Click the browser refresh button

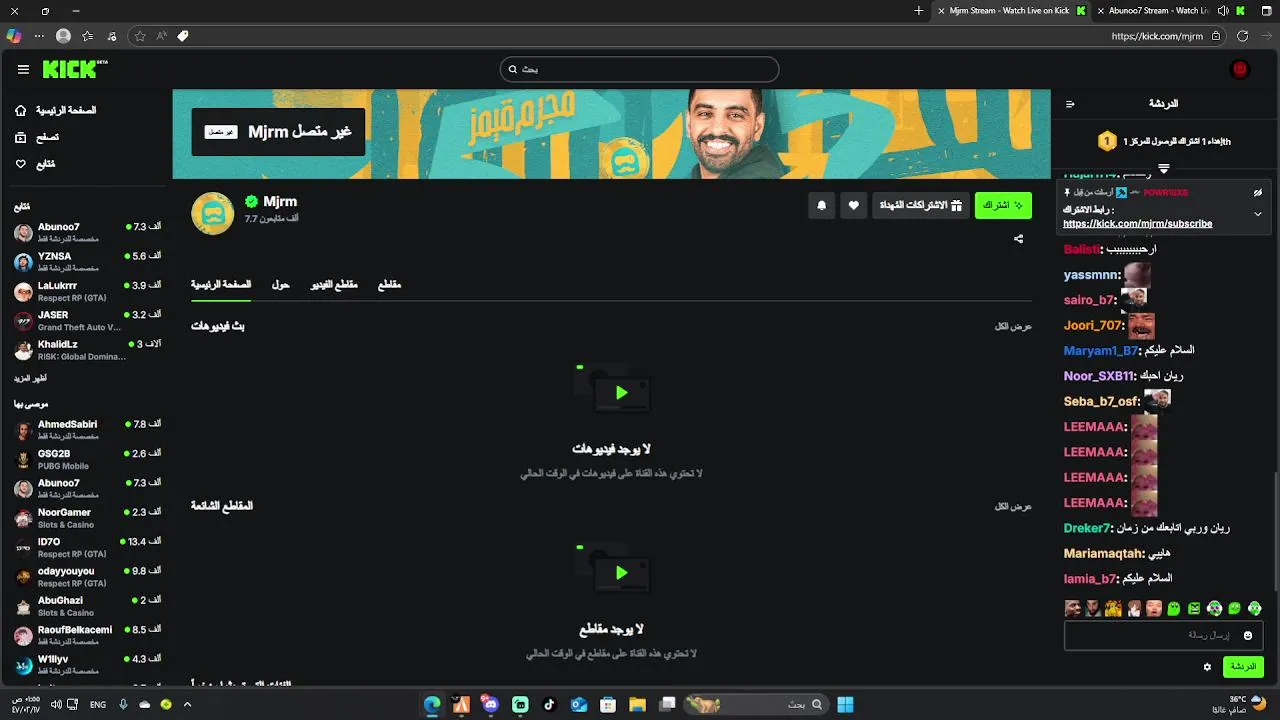(x=1242, y=36)
